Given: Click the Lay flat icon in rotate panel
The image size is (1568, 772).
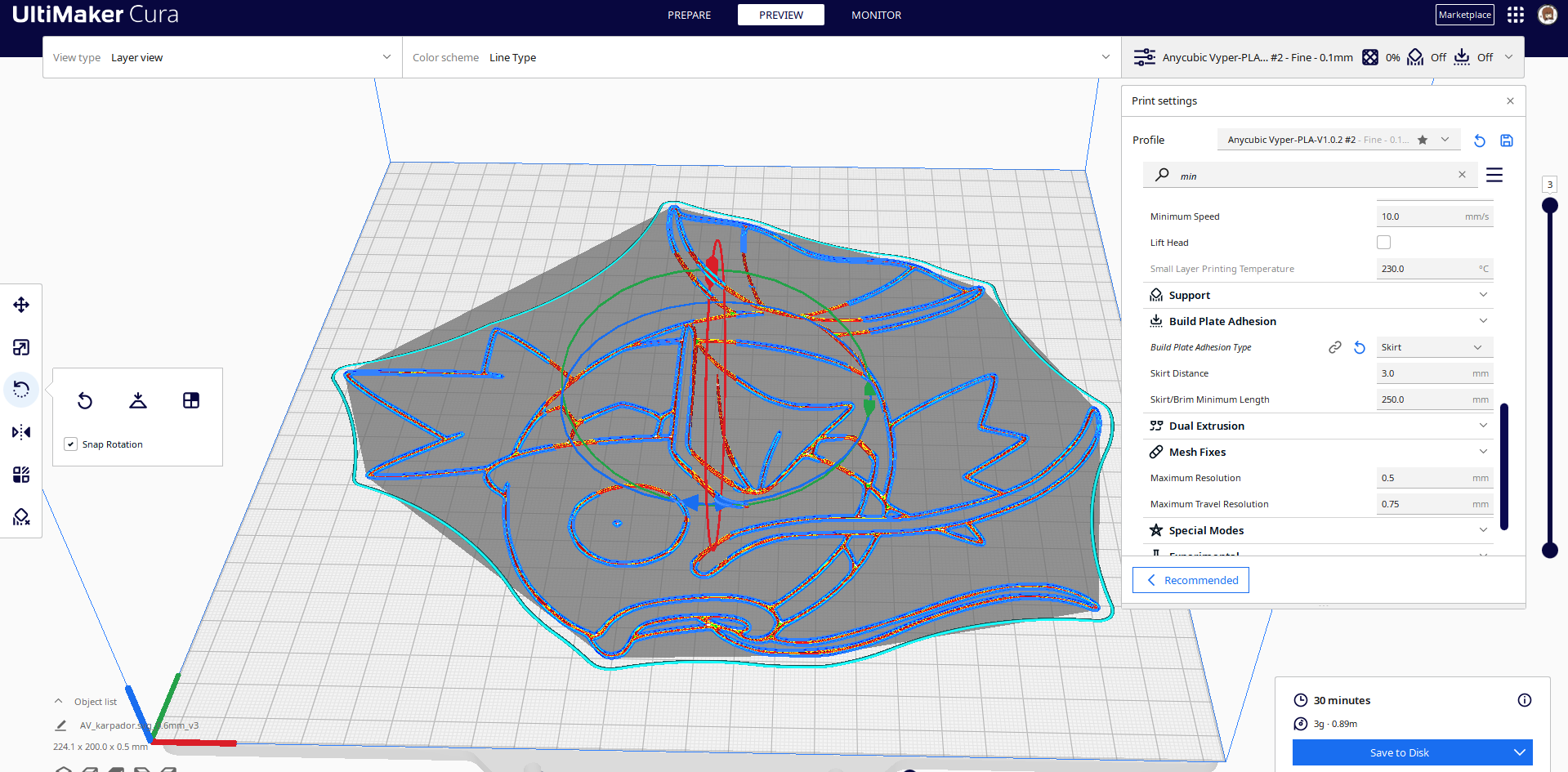Looking at the screenshot, I should (137, 400).
